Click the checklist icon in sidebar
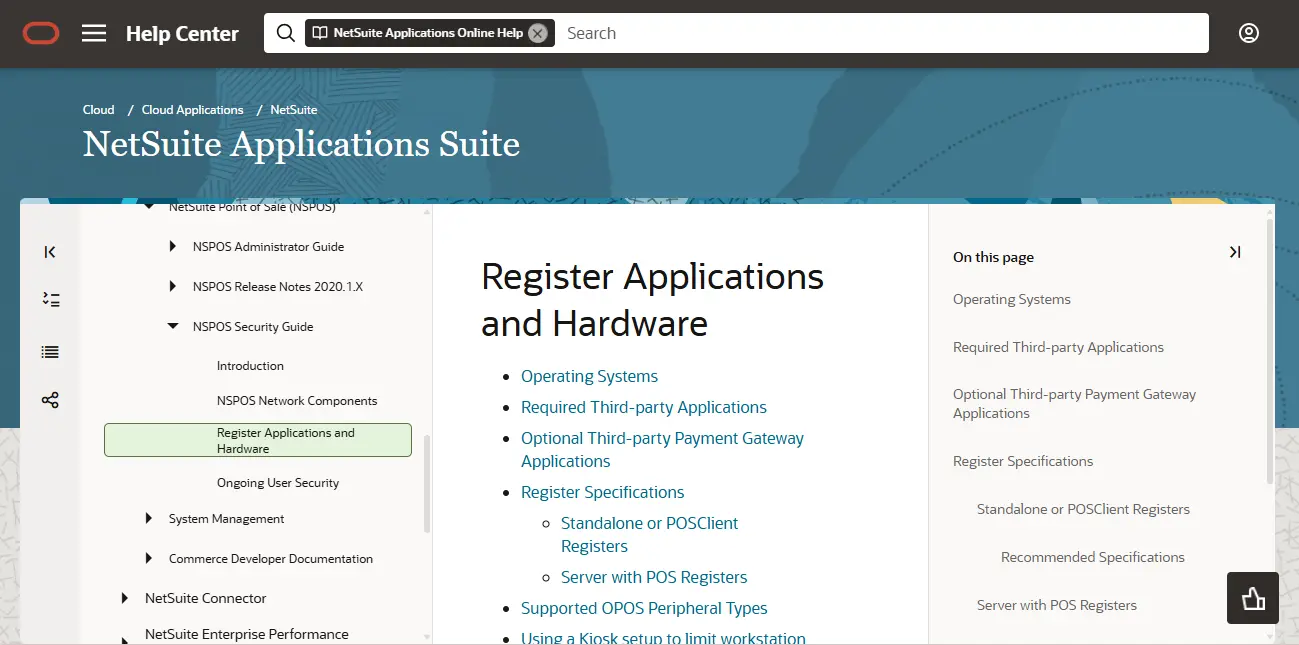 tap(50, 299)
